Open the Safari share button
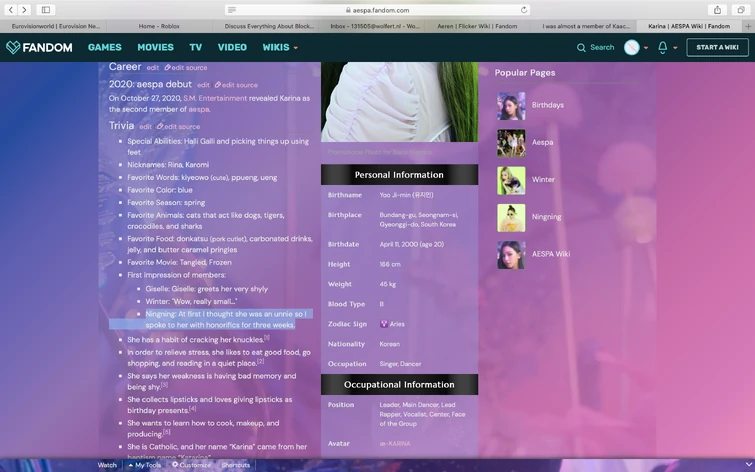Screen dimensions: 755x472 (717, 10)
